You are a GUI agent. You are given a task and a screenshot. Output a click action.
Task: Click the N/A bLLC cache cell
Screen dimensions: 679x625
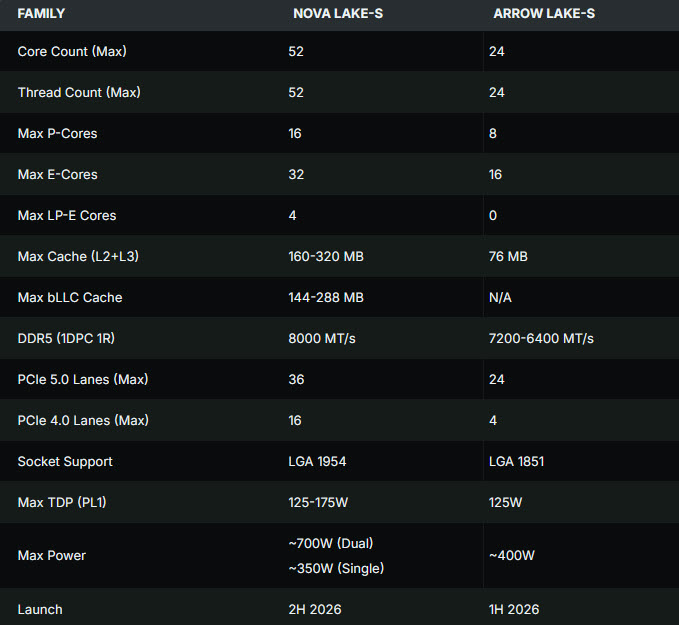pos(501,297)
